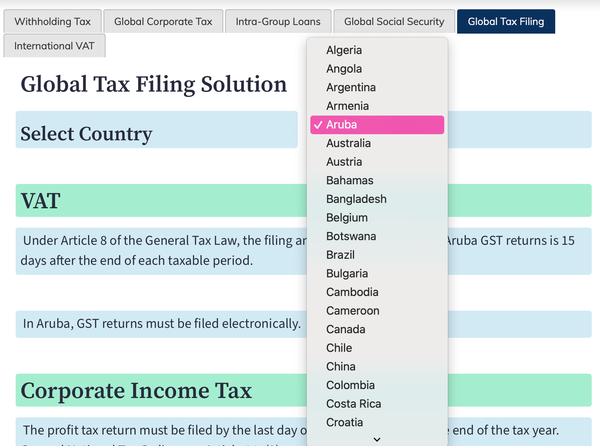
Task: Click the Global Tax Filing tab
Action: 506,21
